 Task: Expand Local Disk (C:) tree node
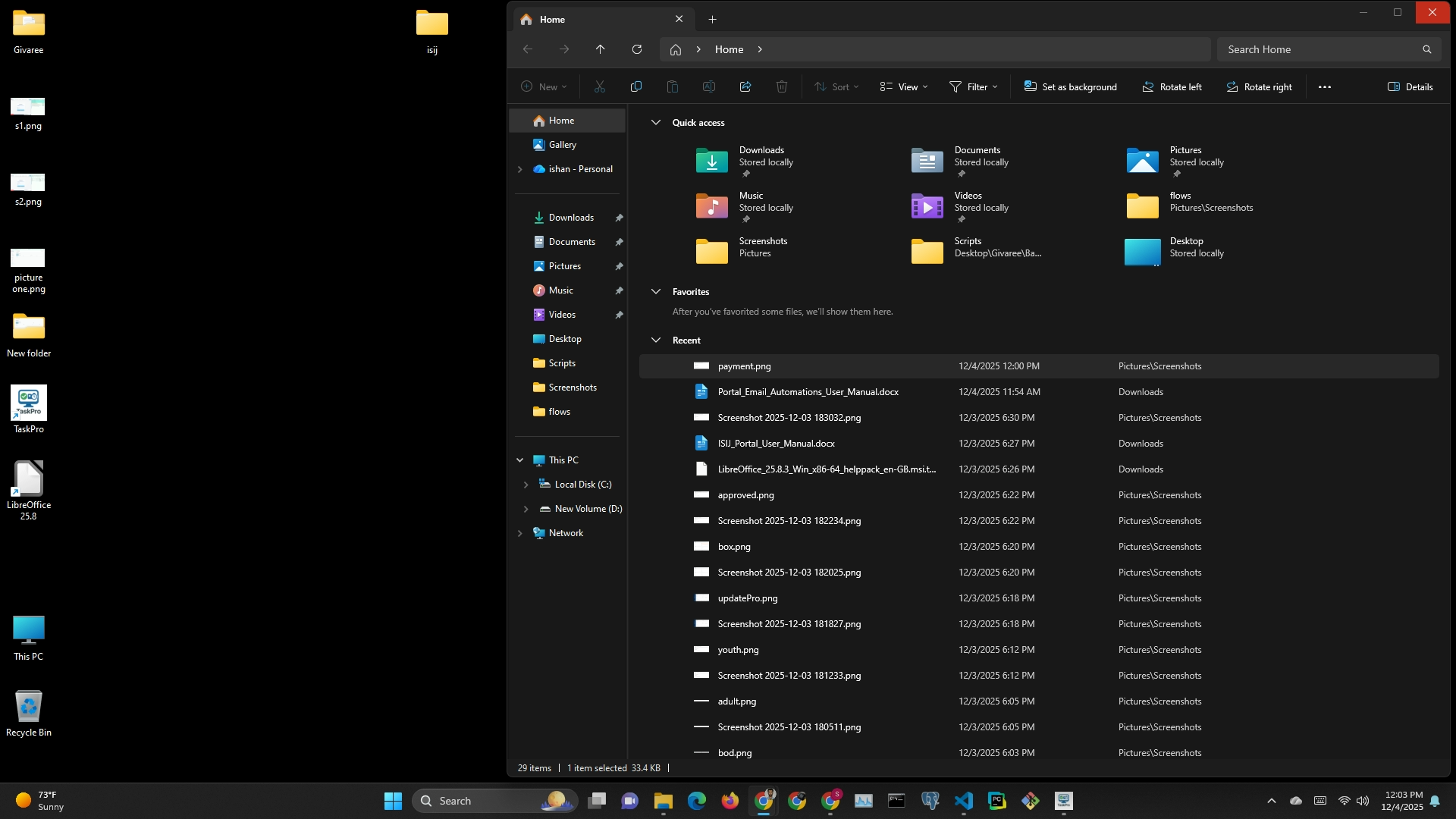pos(526,485)
